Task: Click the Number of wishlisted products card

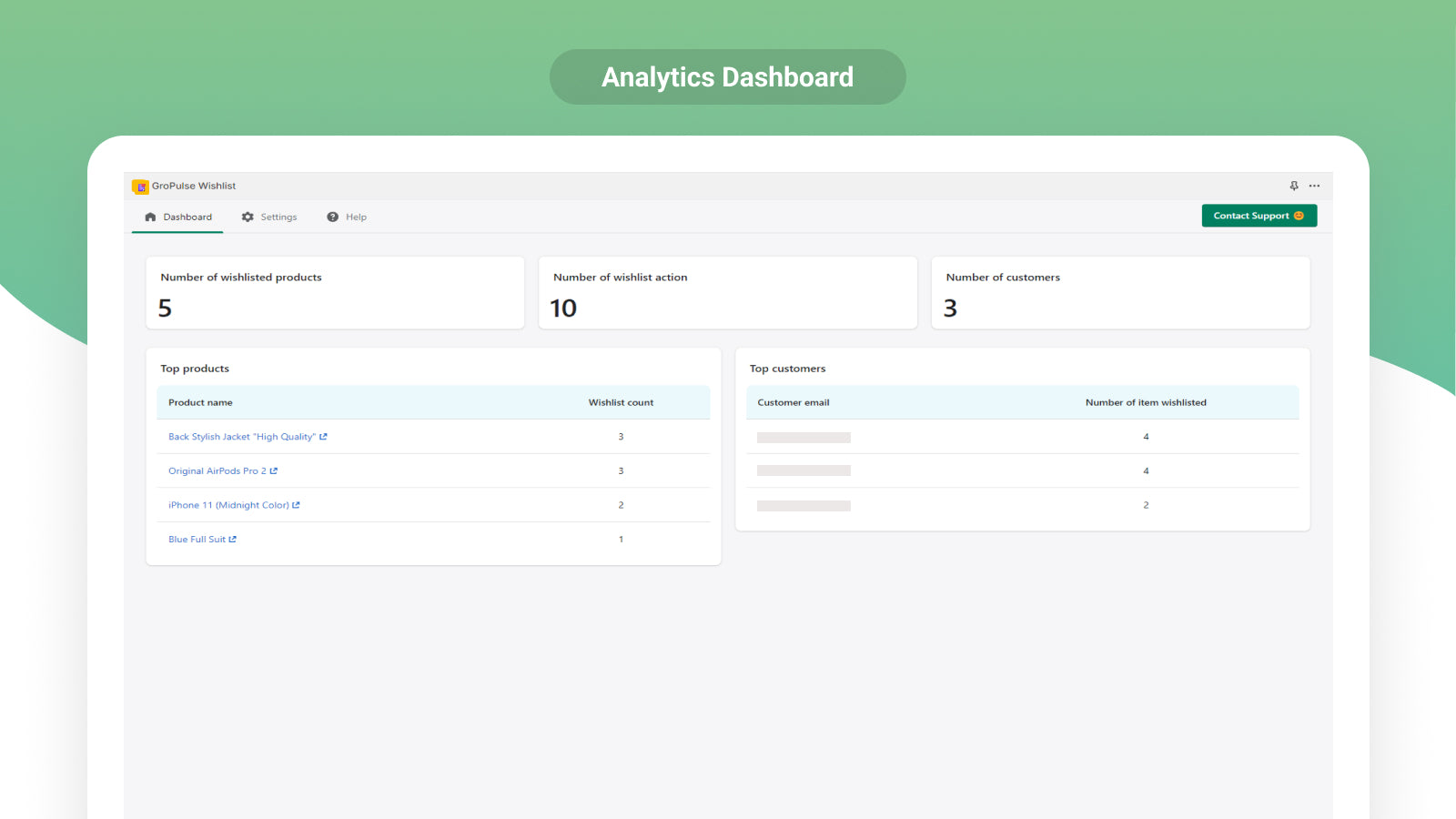Action: (x=335, y=293)
